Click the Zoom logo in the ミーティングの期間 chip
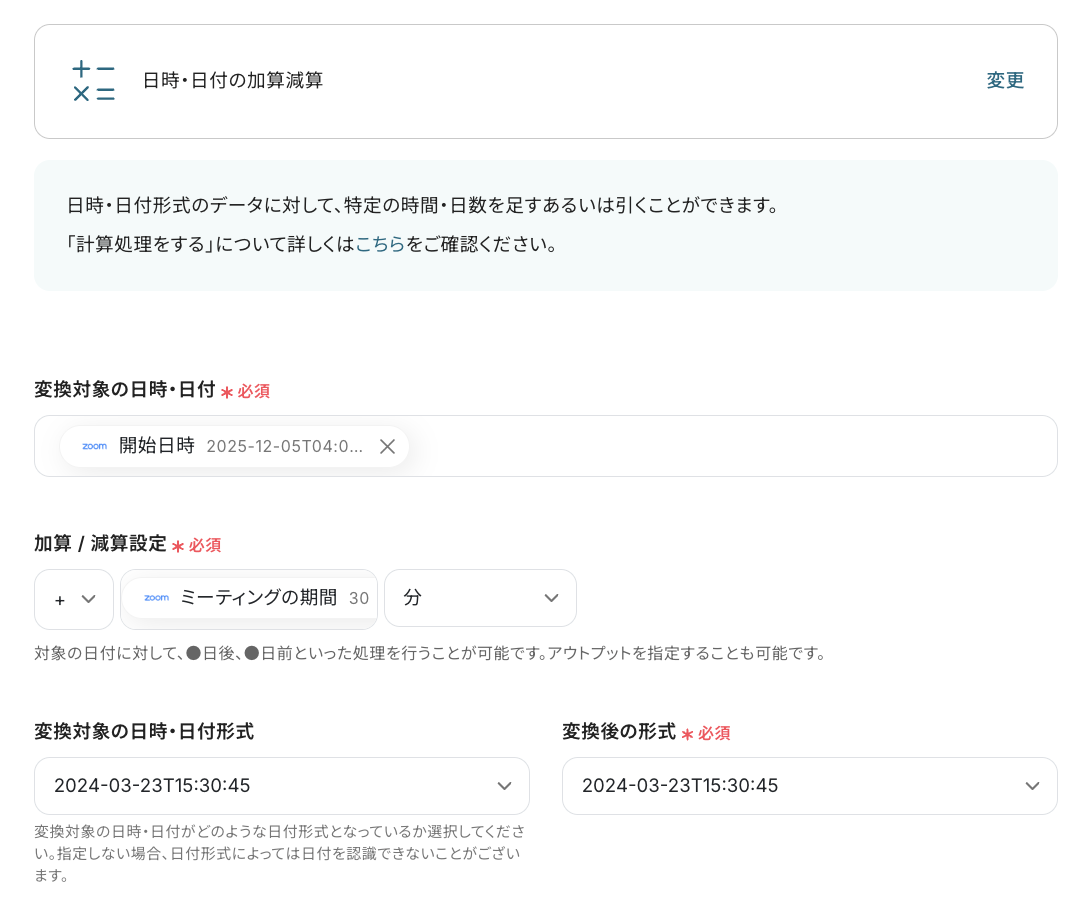Image resolution: width=1076 pixels, height=900 pixels. 156,598
